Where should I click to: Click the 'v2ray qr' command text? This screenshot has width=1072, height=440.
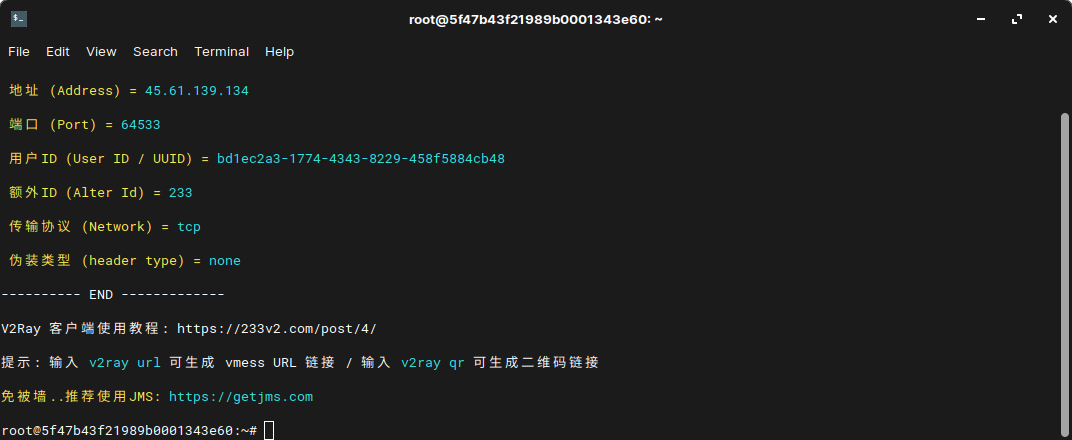tap(433, 363)
